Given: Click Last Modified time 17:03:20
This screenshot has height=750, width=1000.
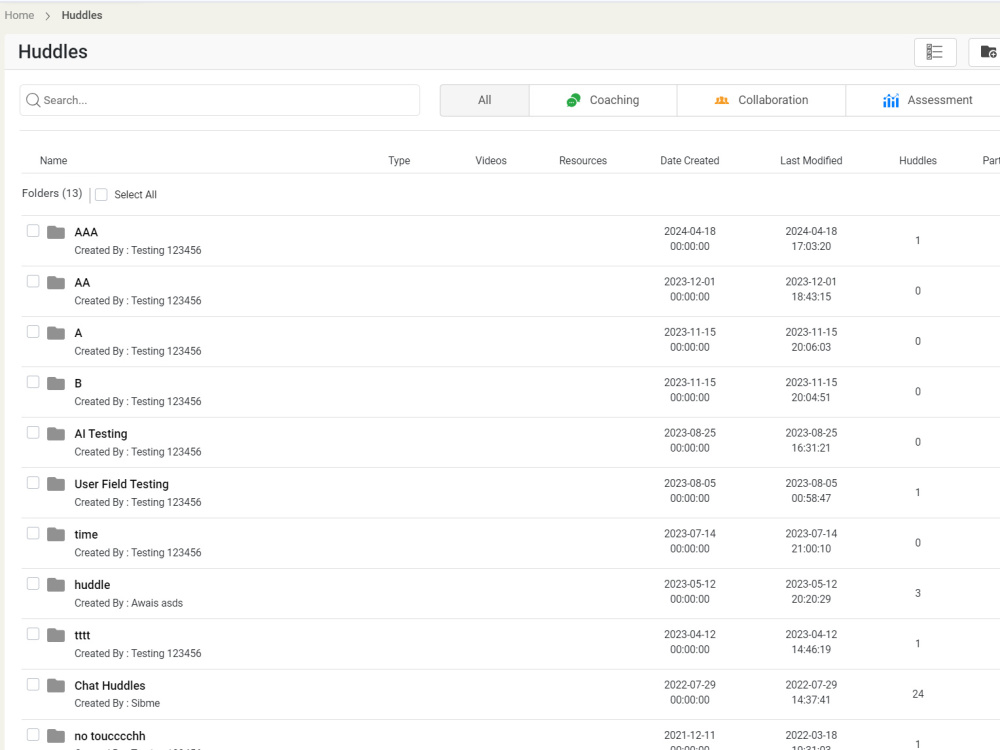Looking at the screenshot, I should (811, 246).
